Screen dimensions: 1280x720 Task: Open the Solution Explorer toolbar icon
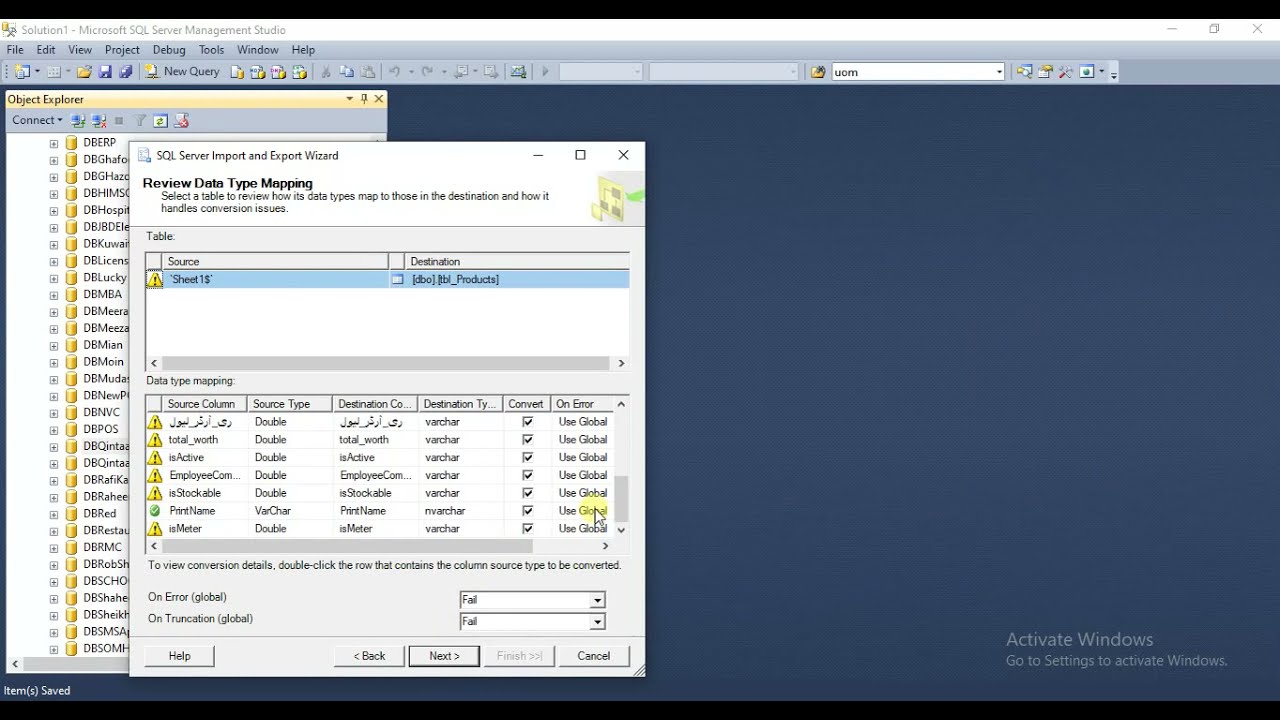(1024, 72)
